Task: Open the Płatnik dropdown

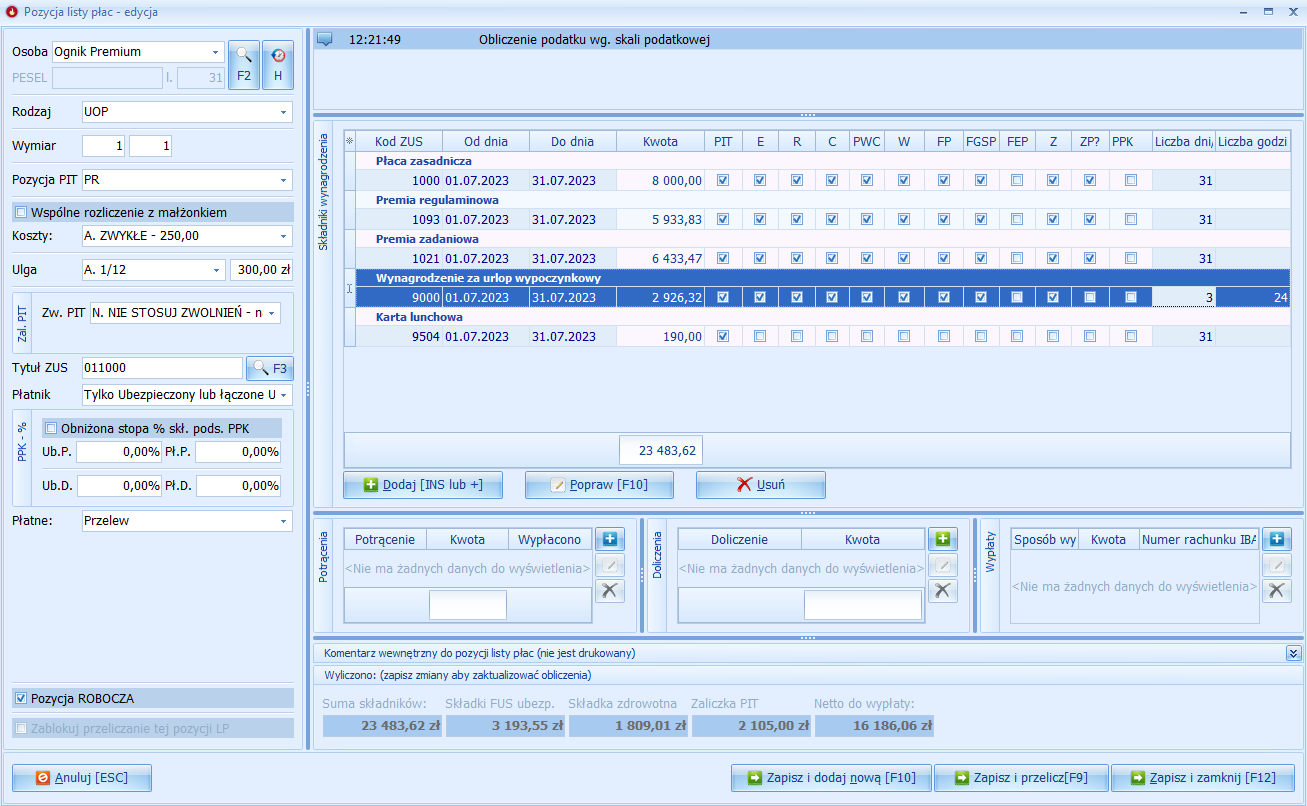Action: coord(285,395)
